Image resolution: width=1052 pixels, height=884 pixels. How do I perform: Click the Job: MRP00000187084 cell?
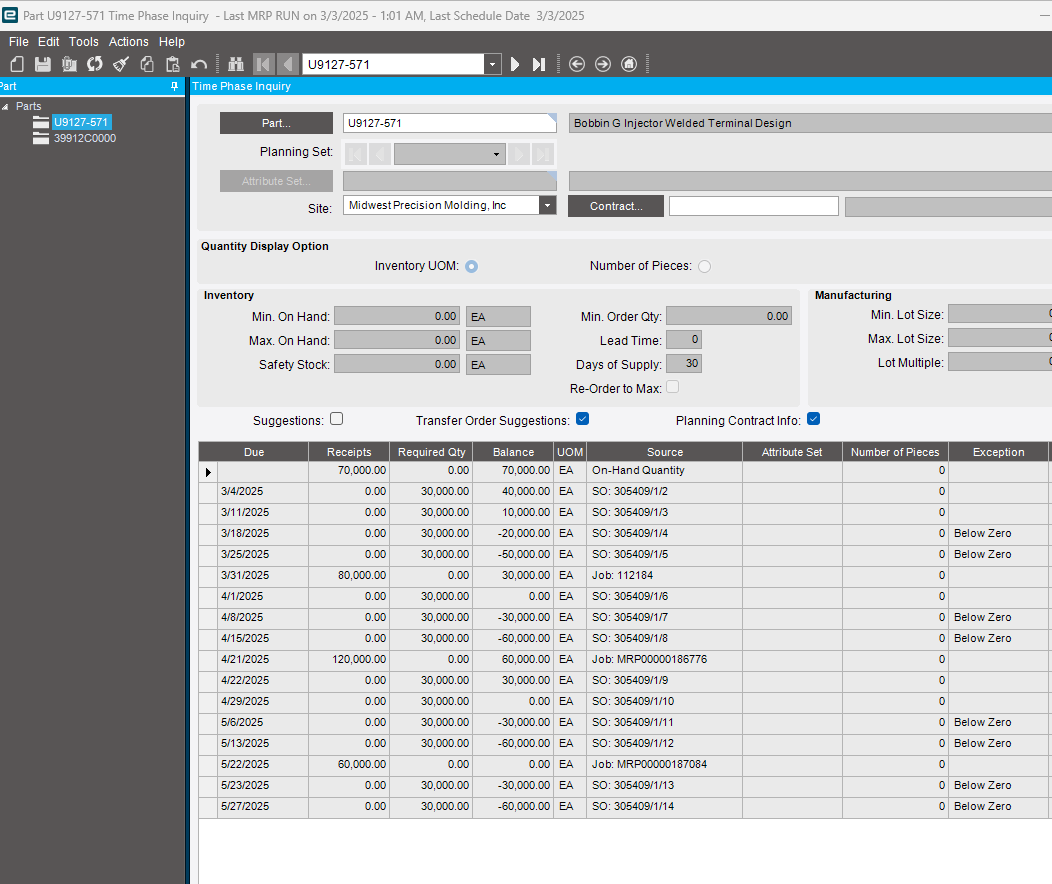point(665,764)
